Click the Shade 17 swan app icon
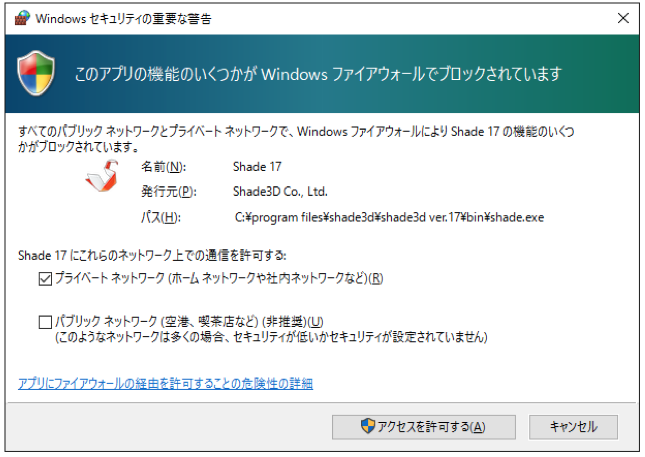Screen dimensions: 645x457 tap(102, 176)
